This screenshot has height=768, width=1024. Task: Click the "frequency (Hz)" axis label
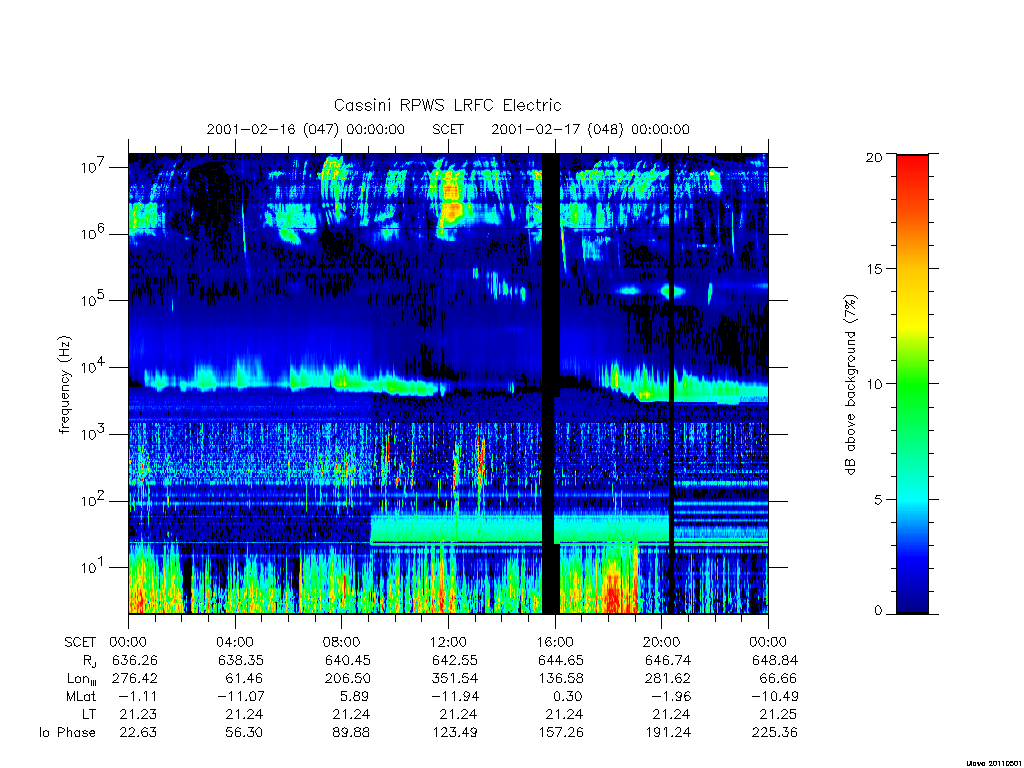pyautogui.click(x=64, y=385)
